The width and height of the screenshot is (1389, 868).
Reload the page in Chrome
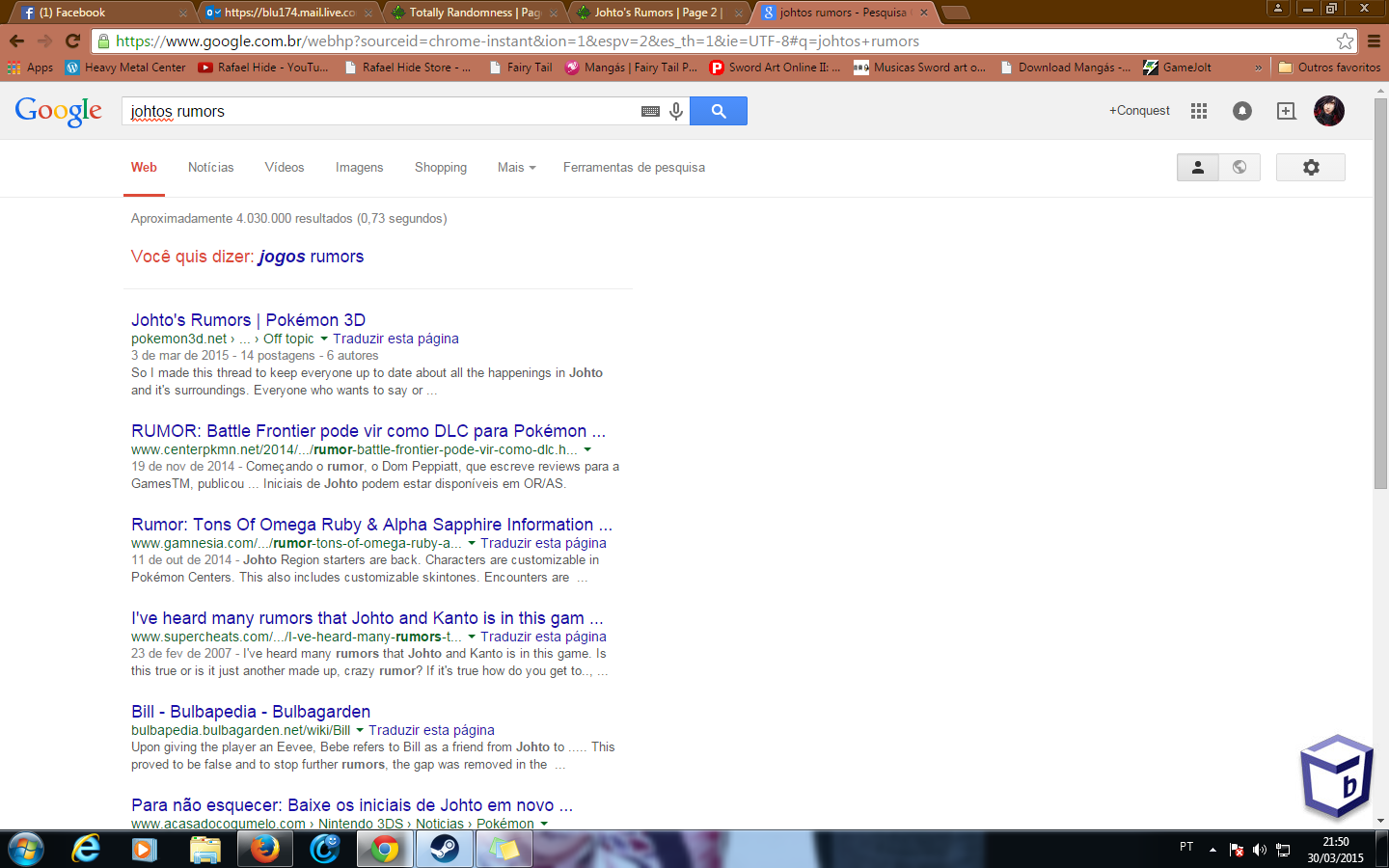point(72,41)
